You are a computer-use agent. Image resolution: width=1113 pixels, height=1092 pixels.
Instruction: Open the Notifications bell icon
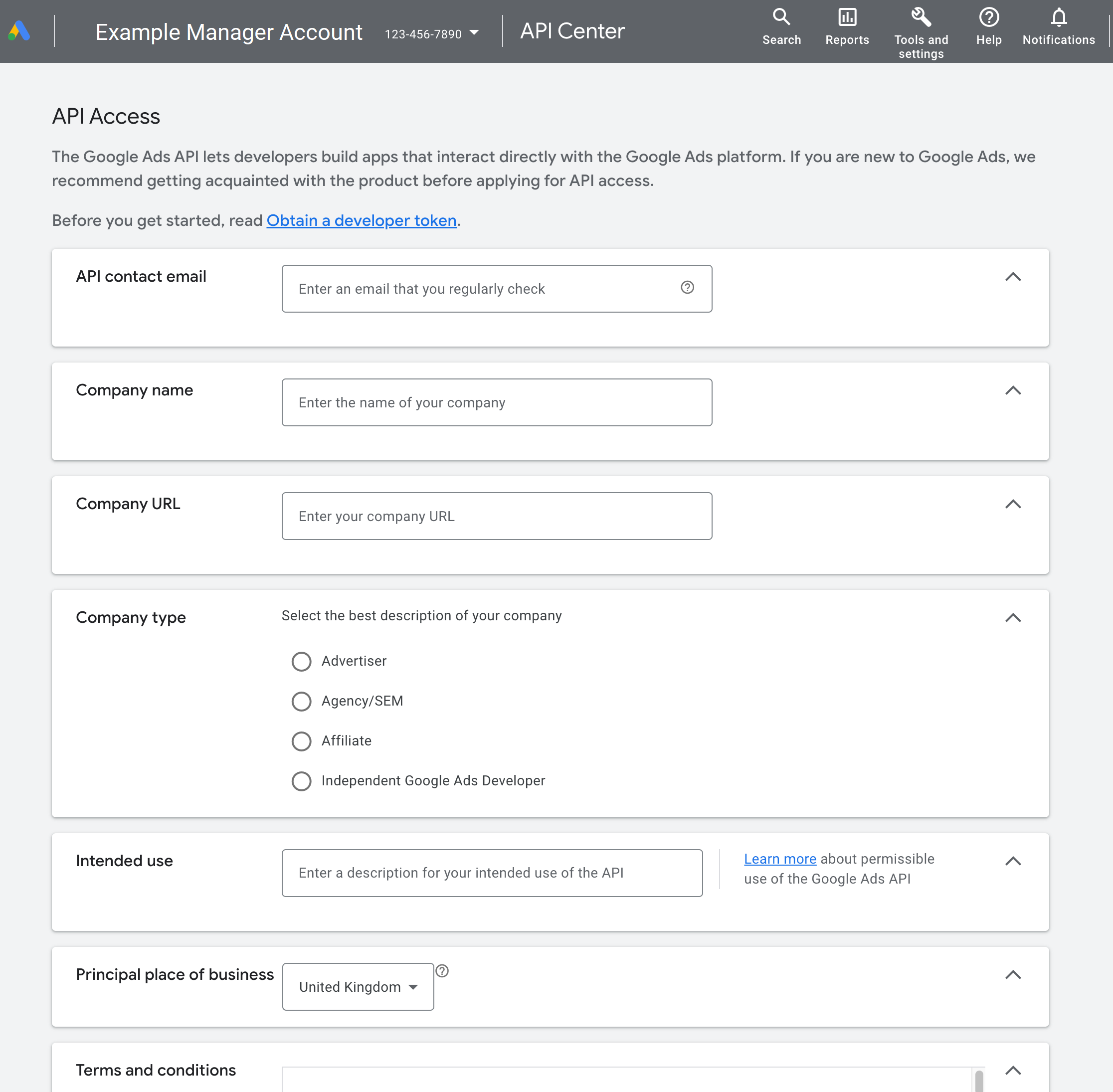1058,17
